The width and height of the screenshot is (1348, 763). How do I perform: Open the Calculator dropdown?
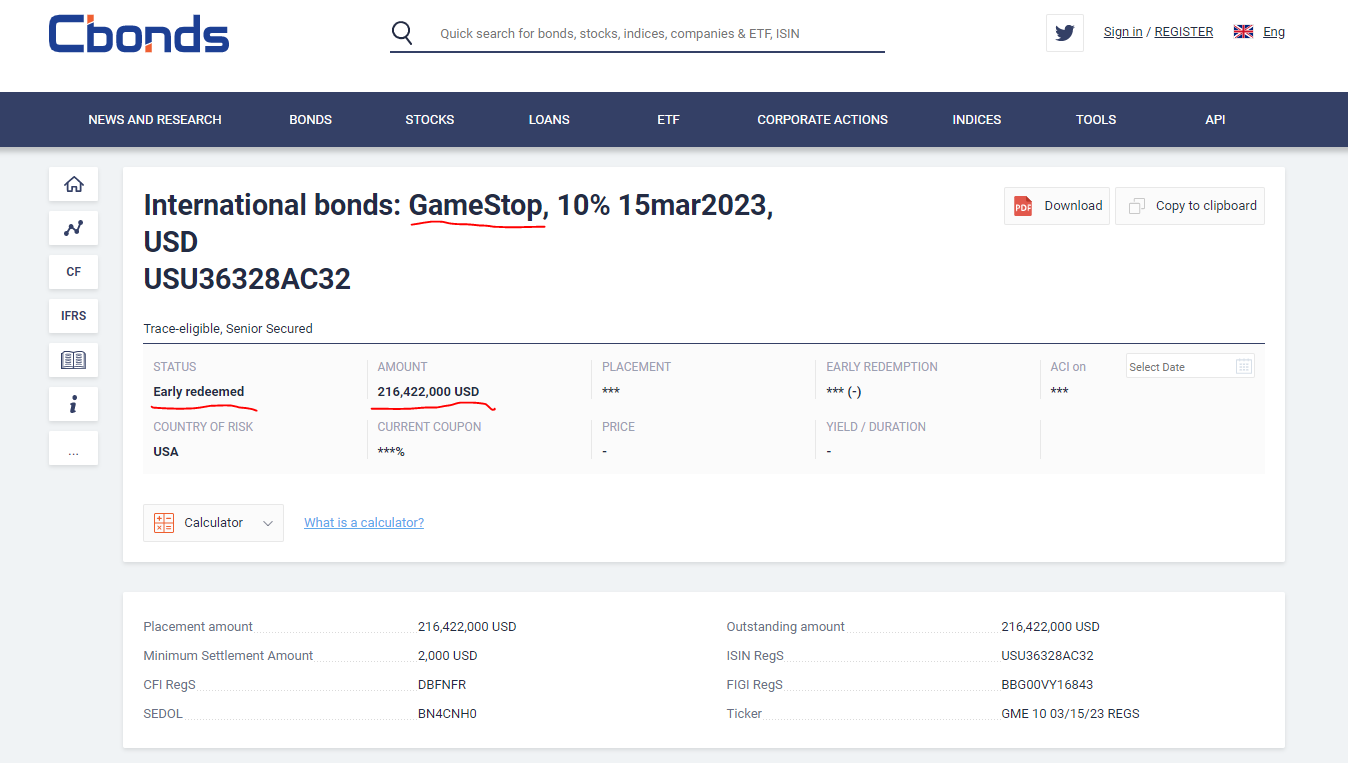213,523
